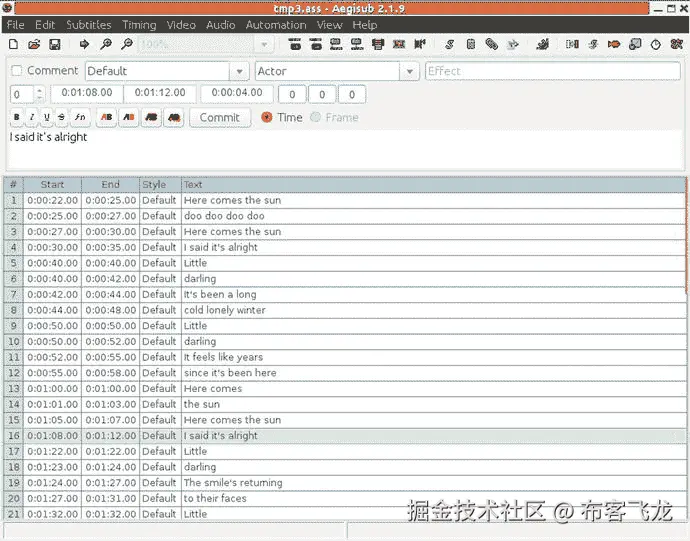Screen dimensions: 690x541
Task: Open the View menu
Action: click(x=329, y=25)
